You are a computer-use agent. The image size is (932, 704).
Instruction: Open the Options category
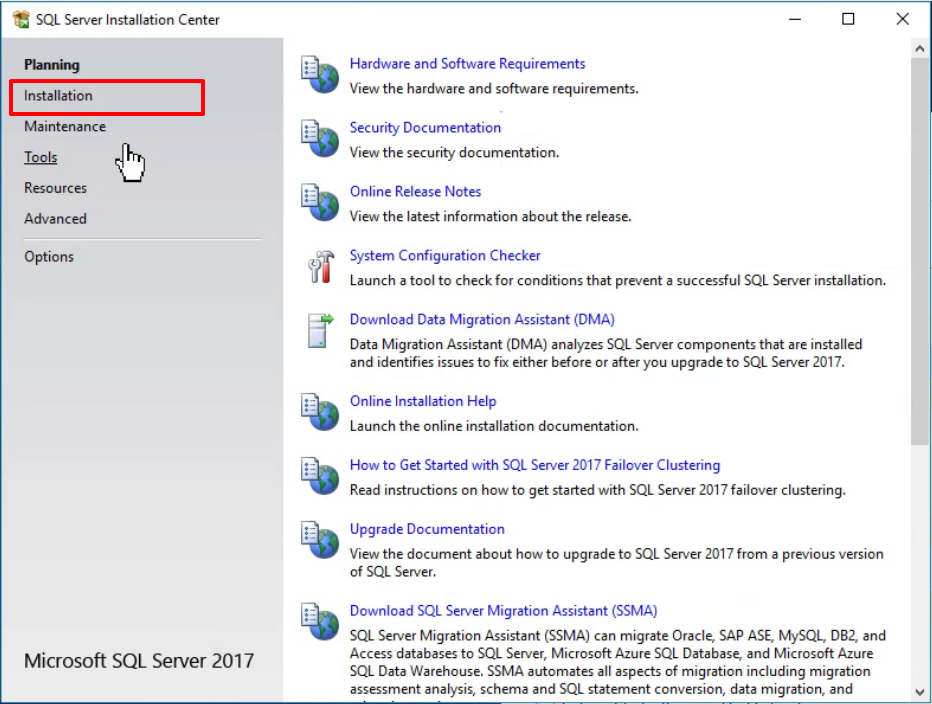(49, 257)
